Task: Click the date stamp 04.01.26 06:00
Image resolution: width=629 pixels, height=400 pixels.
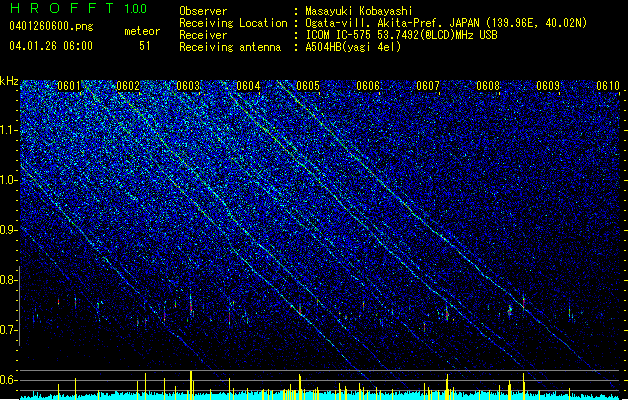Action: tap(51, 46)
